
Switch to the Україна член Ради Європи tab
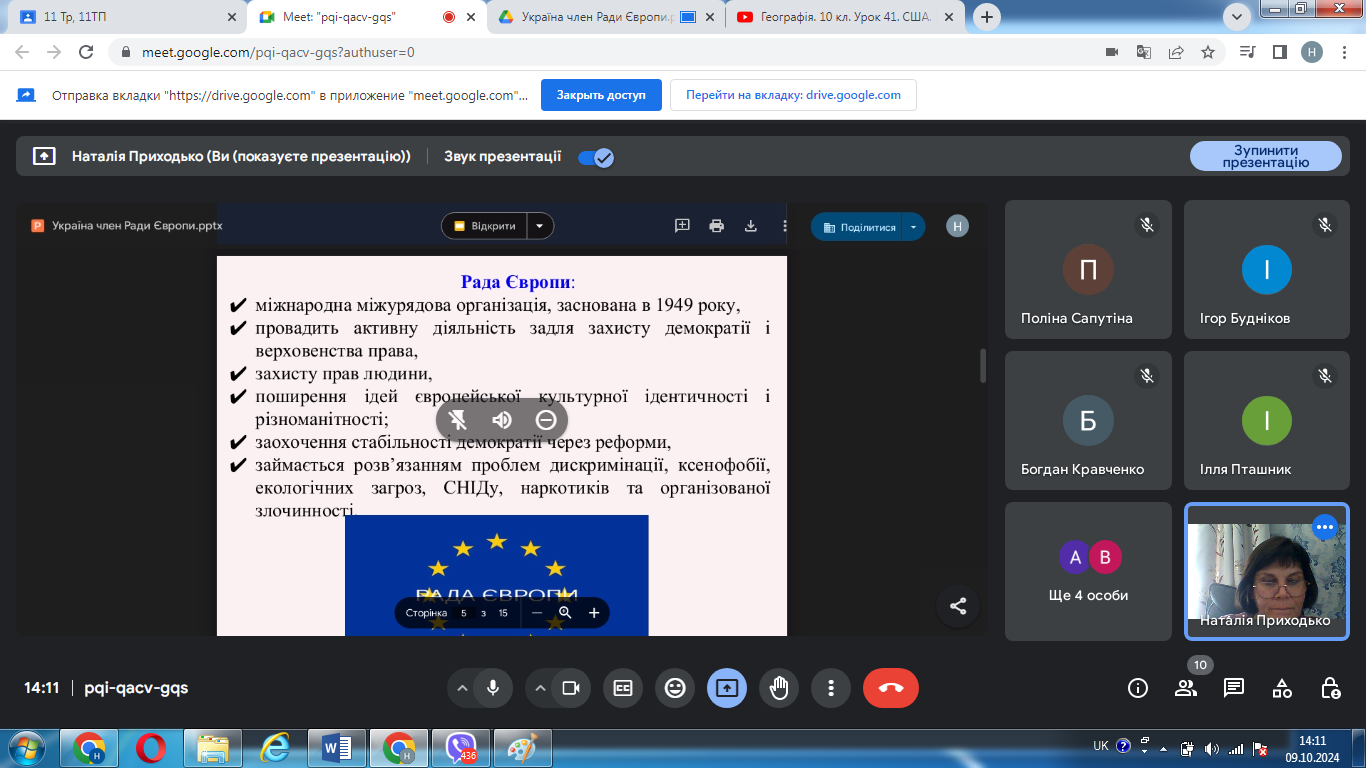point(600,17)
